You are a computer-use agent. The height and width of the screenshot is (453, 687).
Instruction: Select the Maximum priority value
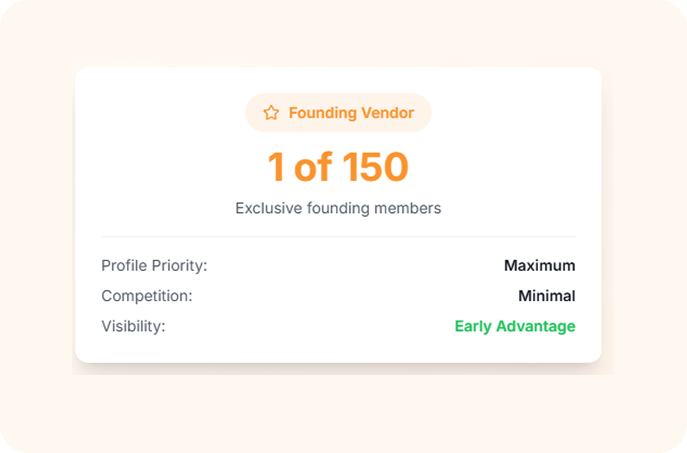click(x=539, y=266)
